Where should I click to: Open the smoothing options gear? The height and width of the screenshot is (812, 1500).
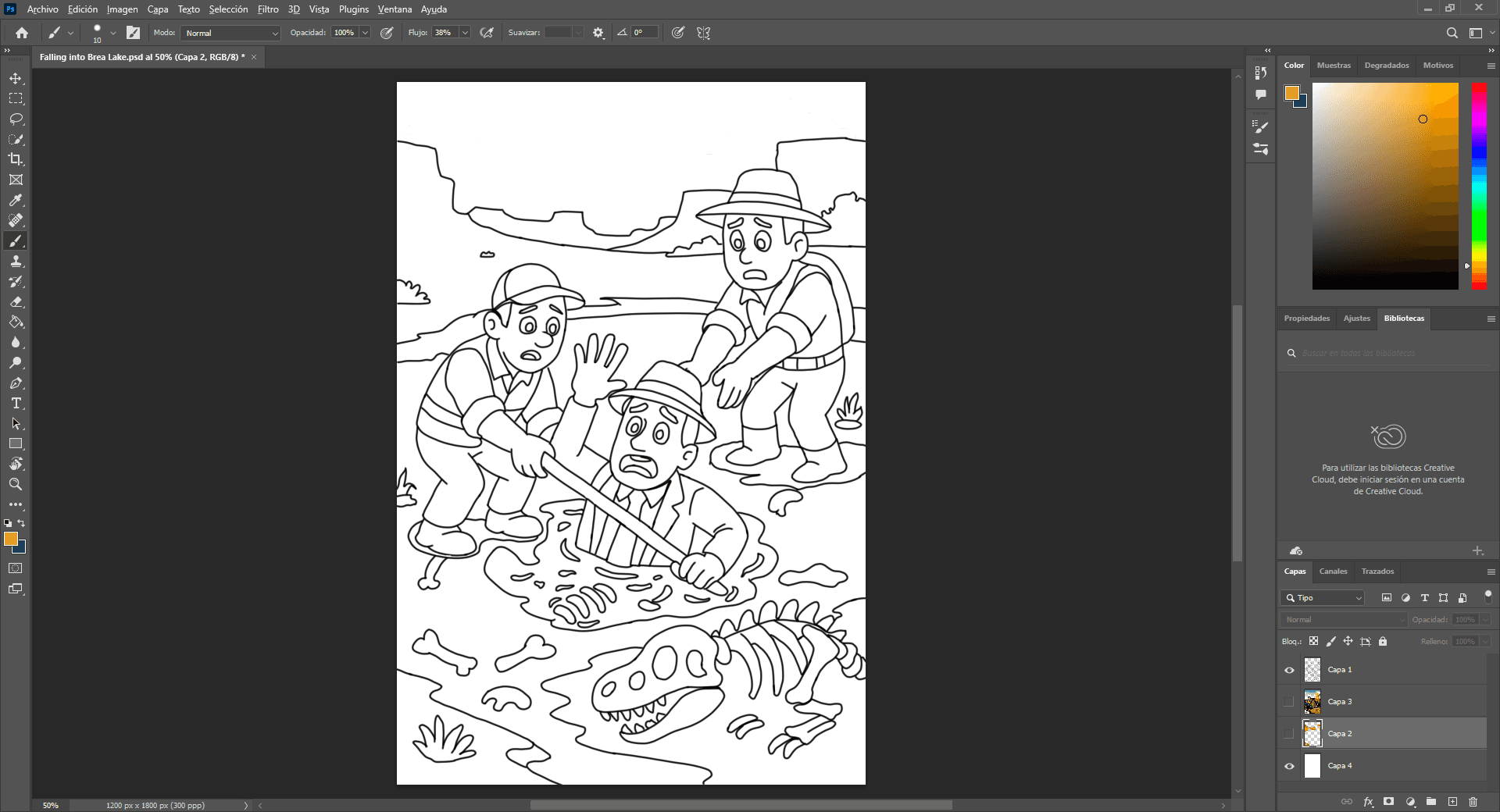click(598, 33)
